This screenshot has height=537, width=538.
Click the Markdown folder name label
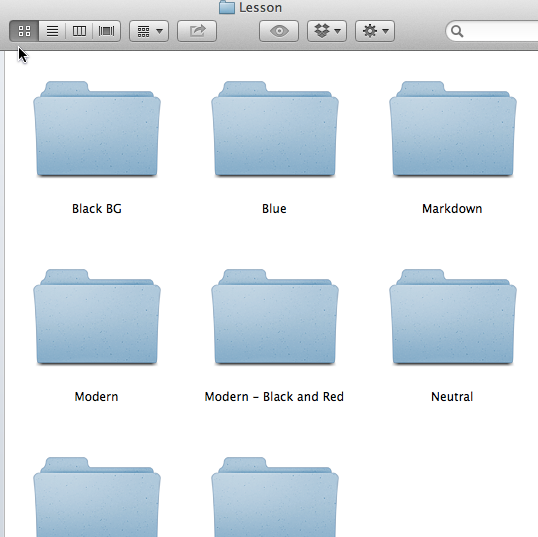click(452, 209)
